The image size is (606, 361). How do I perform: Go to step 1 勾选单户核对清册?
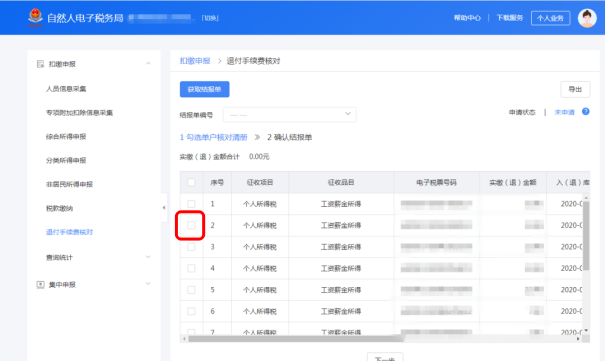coord(213,137)
